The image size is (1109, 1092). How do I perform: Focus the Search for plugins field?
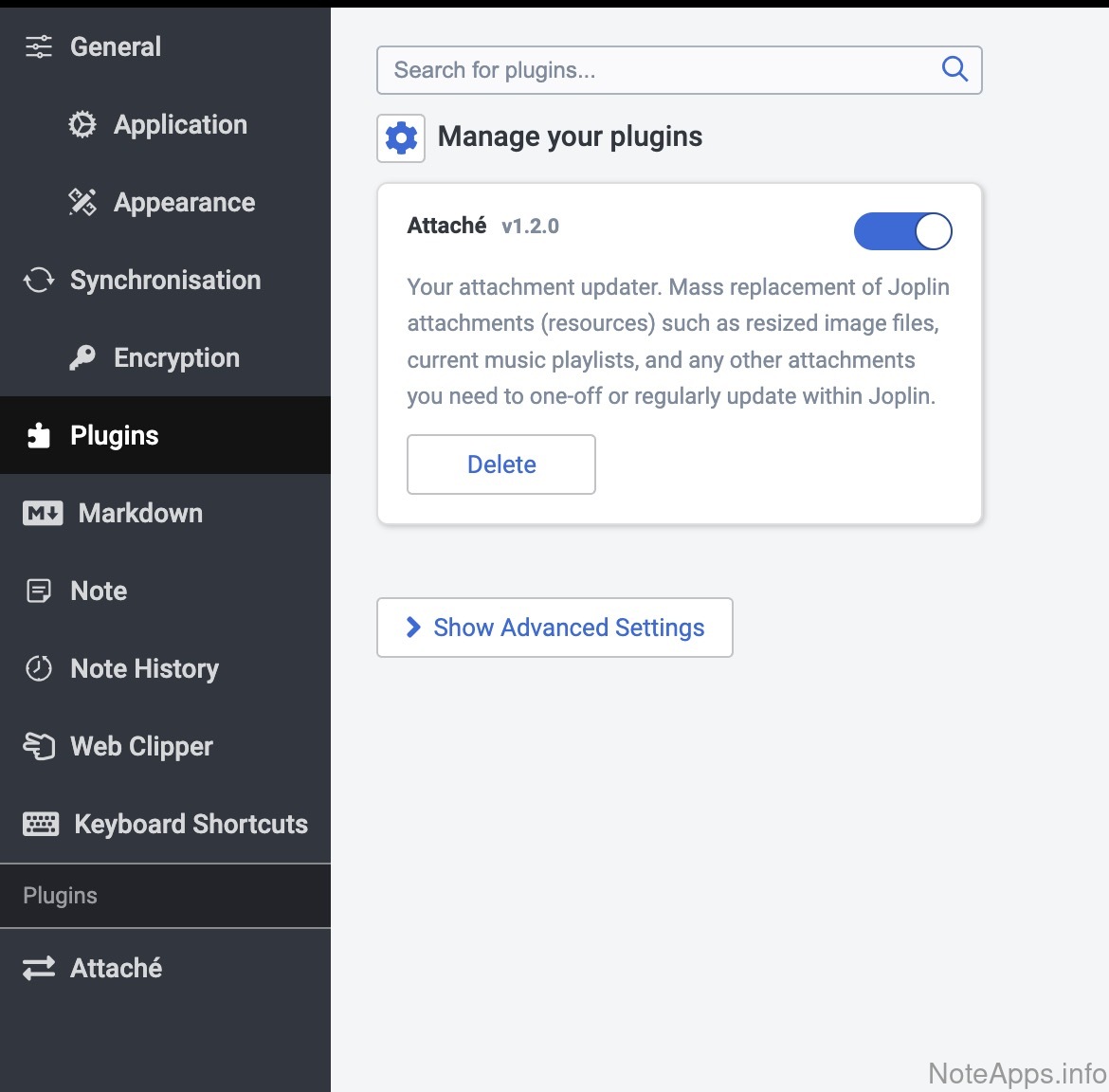click(654, 70)
